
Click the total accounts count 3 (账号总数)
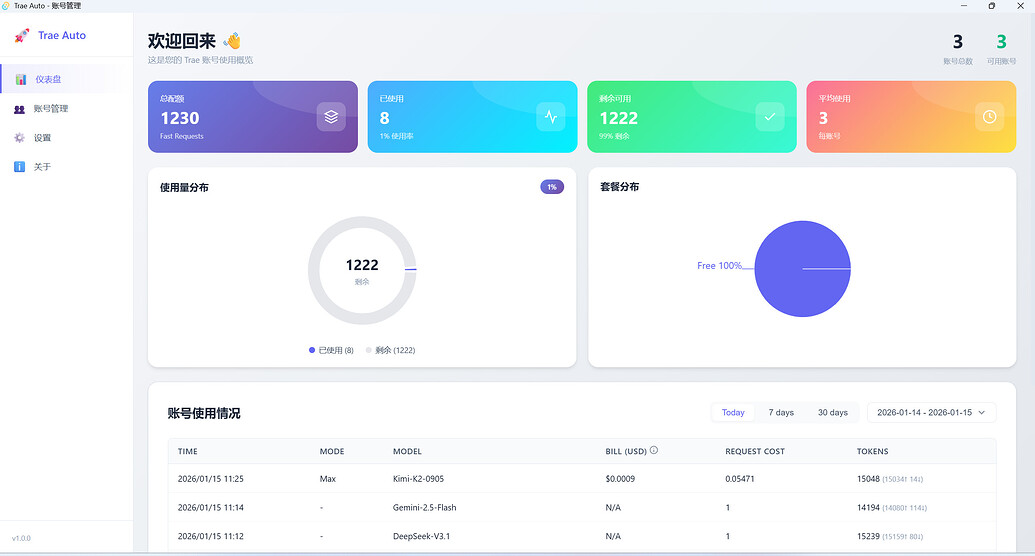coord(958,42)
